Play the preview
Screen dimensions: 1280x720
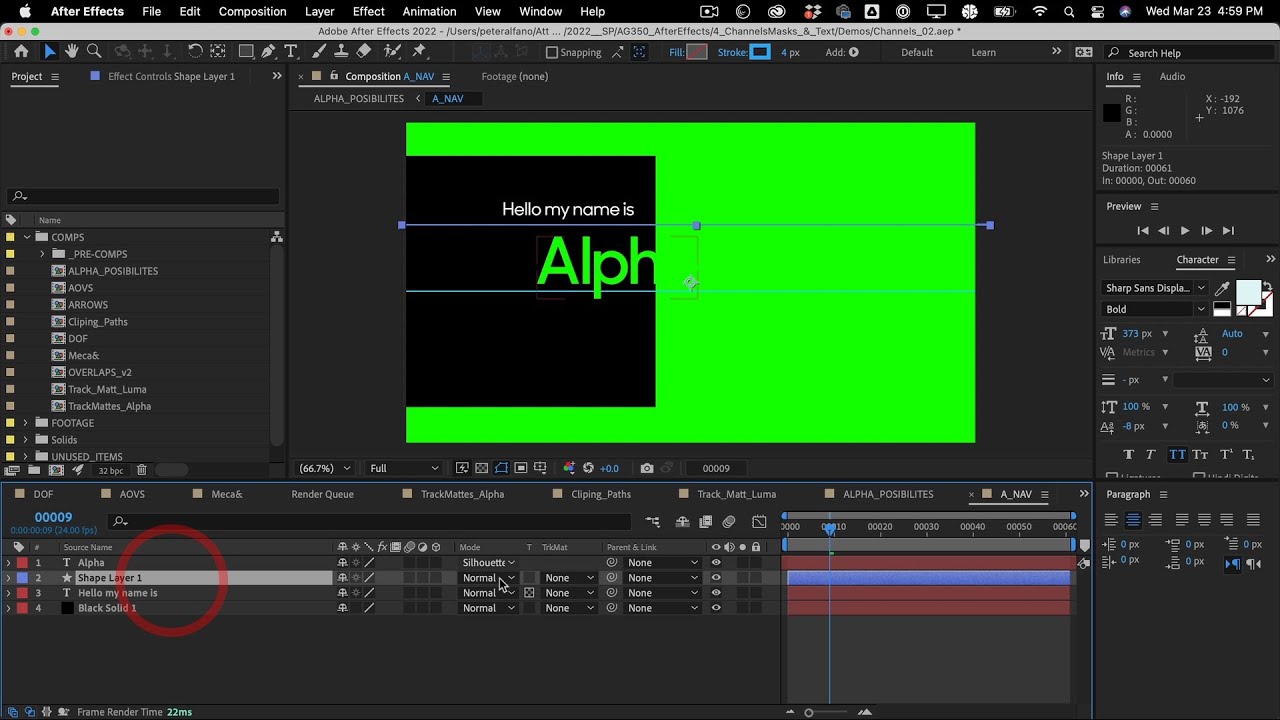click(1185, 231)
